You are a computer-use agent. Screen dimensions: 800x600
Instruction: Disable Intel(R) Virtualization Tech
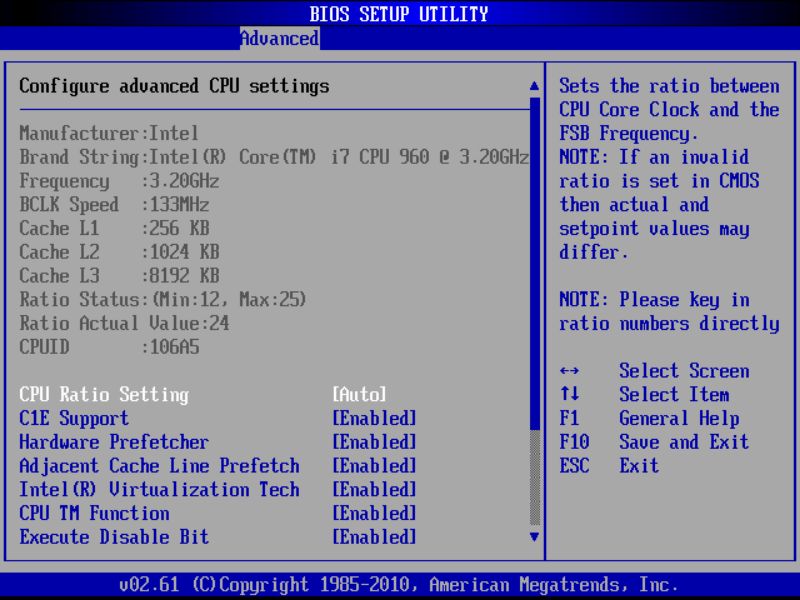point(160,489)
